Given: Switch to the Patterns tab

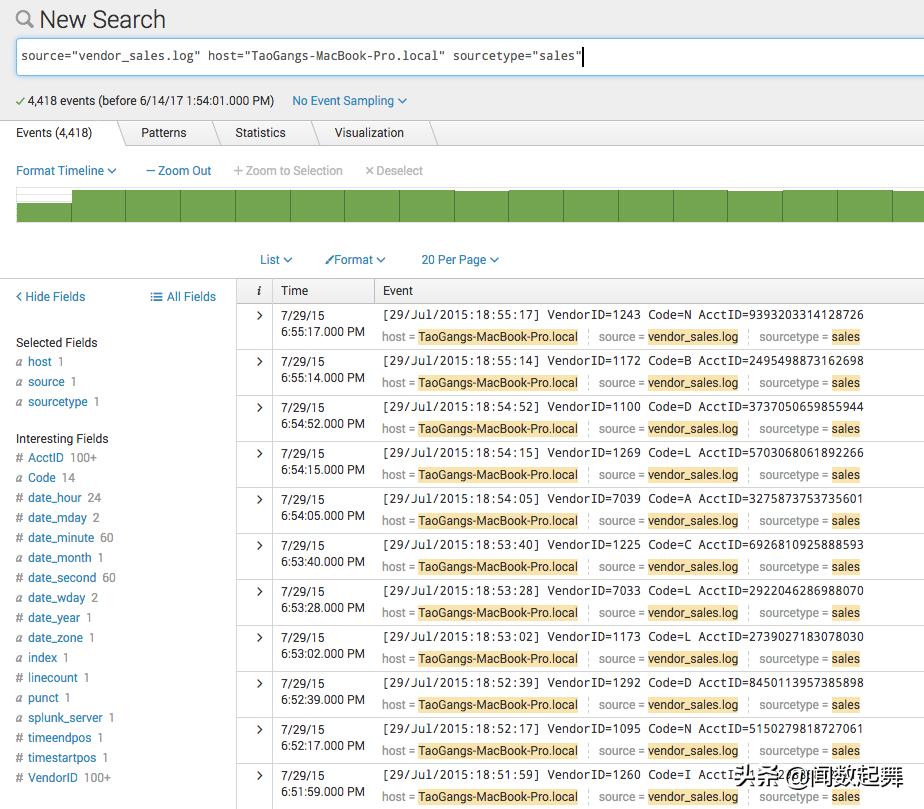Looking at the screenshot, I should (x=163, y=133).
